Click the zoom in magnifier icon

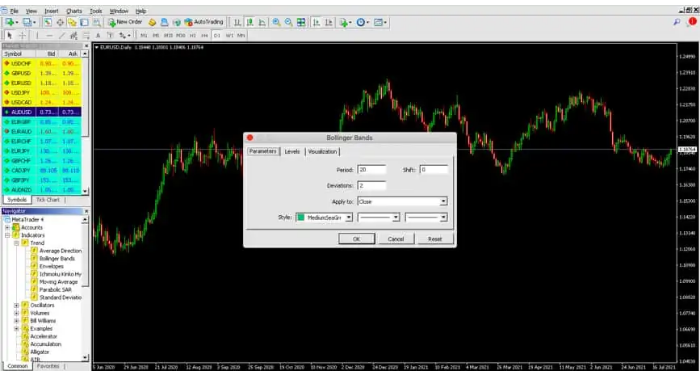tap(276, 22)
